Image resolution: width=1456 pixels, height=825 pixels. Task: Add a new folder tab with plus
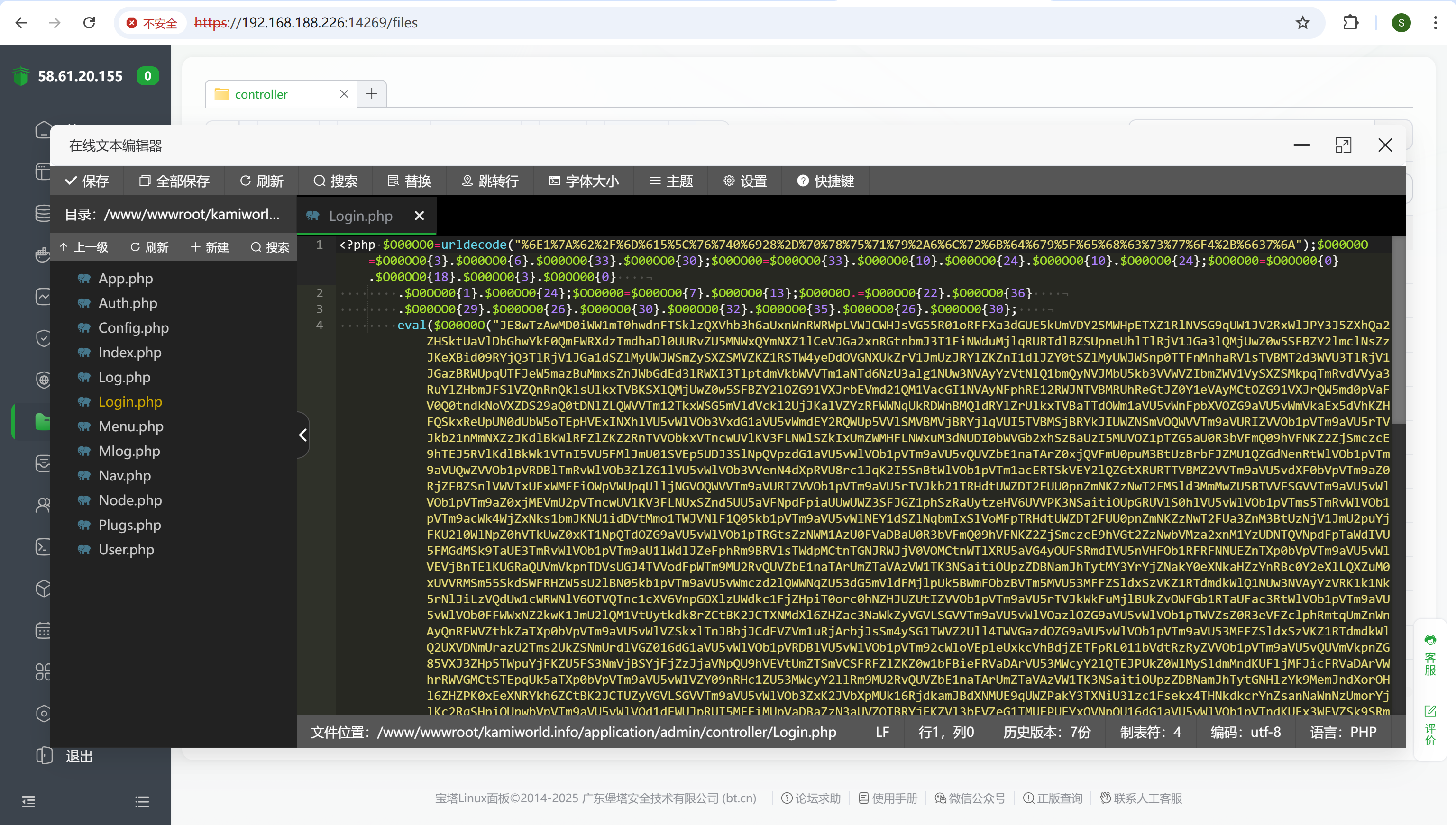[x=372, y=93]
